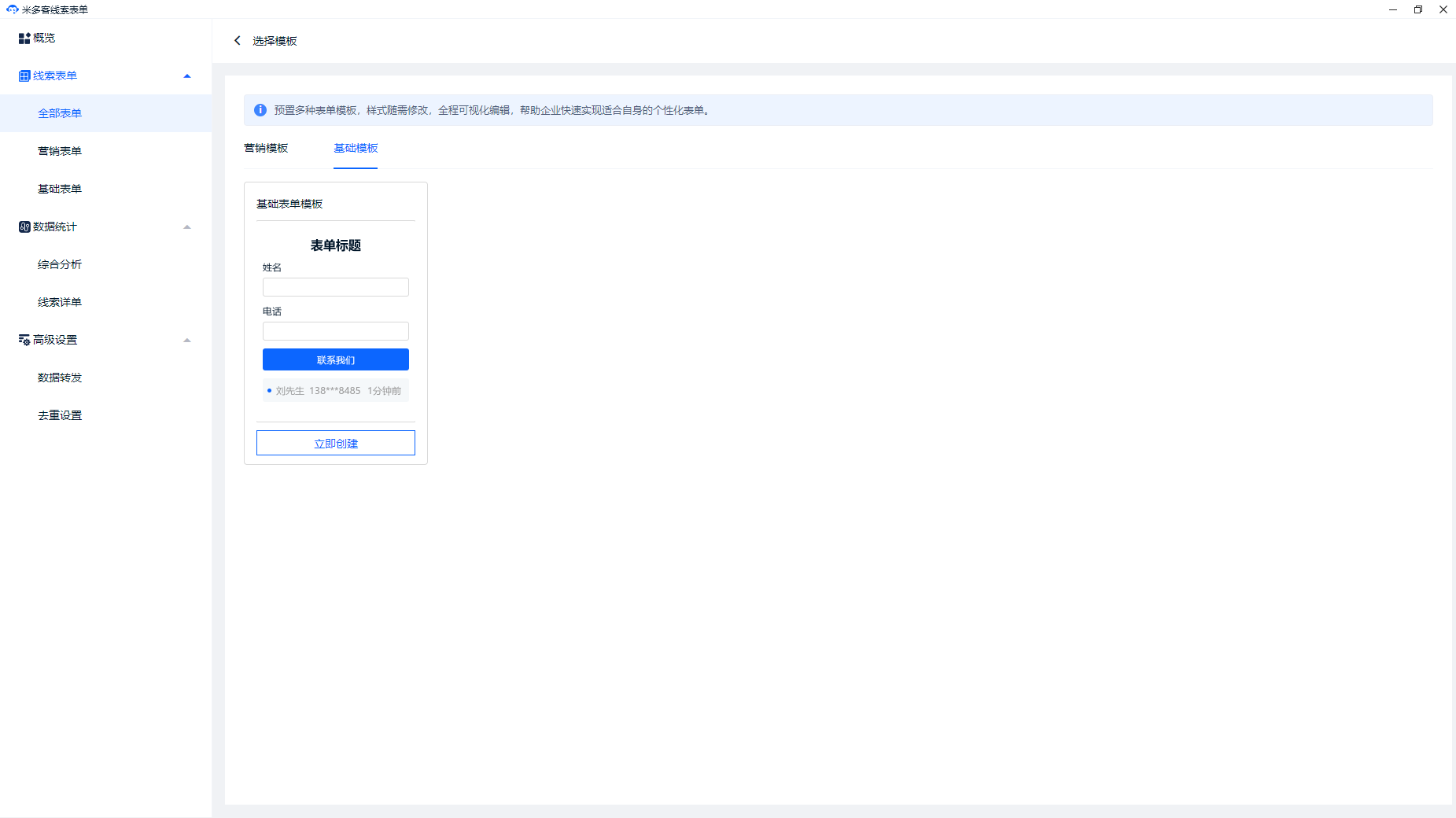Select the 基础模板 tab
Screen dimensions: 1456x818
[x=356, y=148]
